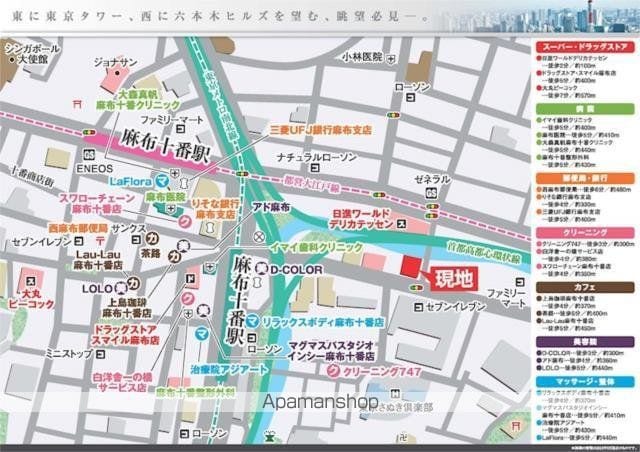Click the red 現地 site label
The width and height of the screenshot is (640, 452).
pos(454,280)
